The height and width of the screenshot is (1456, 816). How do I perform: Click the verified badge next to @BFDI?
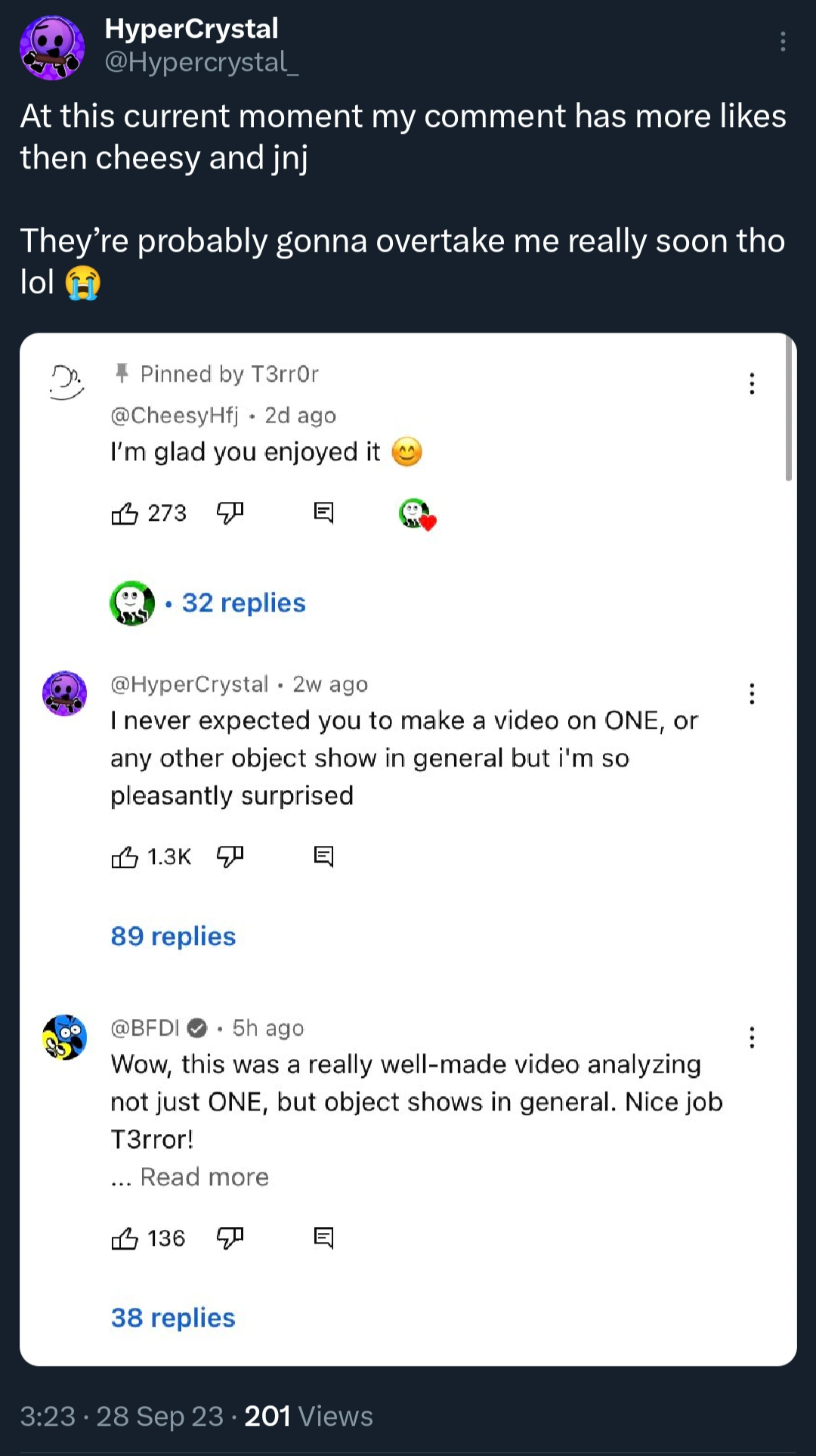pos(197,1027)
